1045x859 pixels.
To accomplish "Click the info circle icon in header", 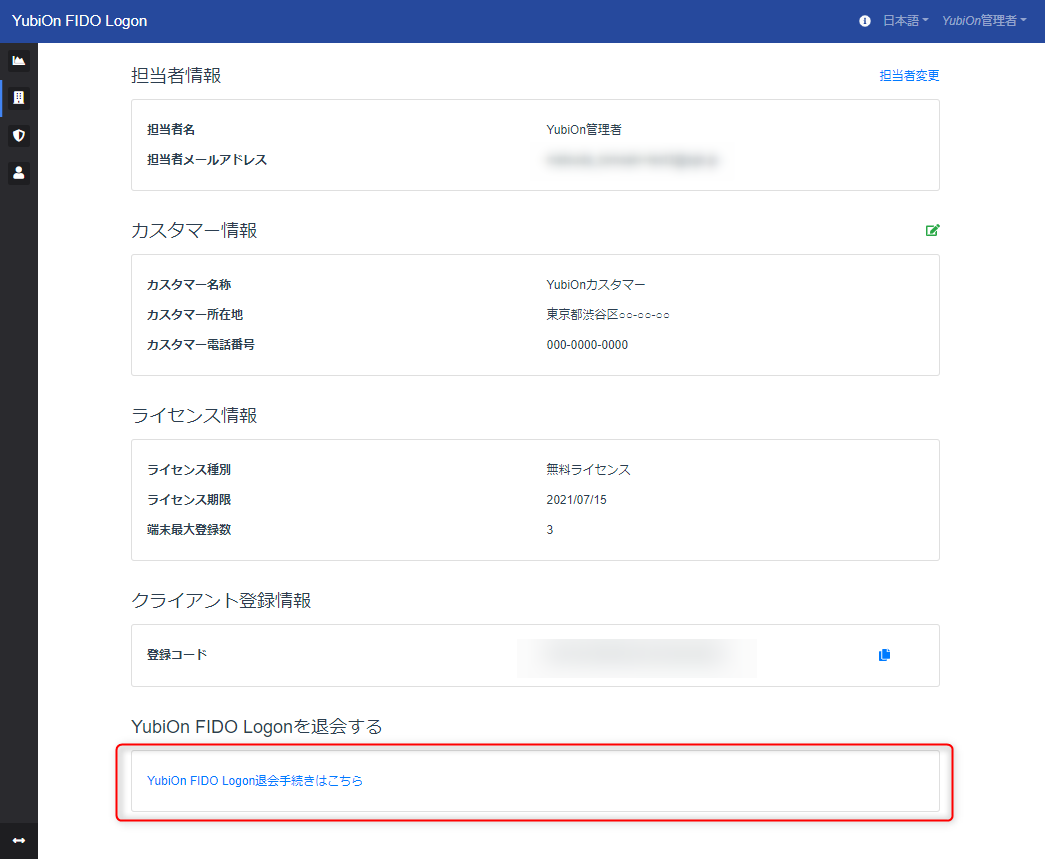I will pos(864,21).
